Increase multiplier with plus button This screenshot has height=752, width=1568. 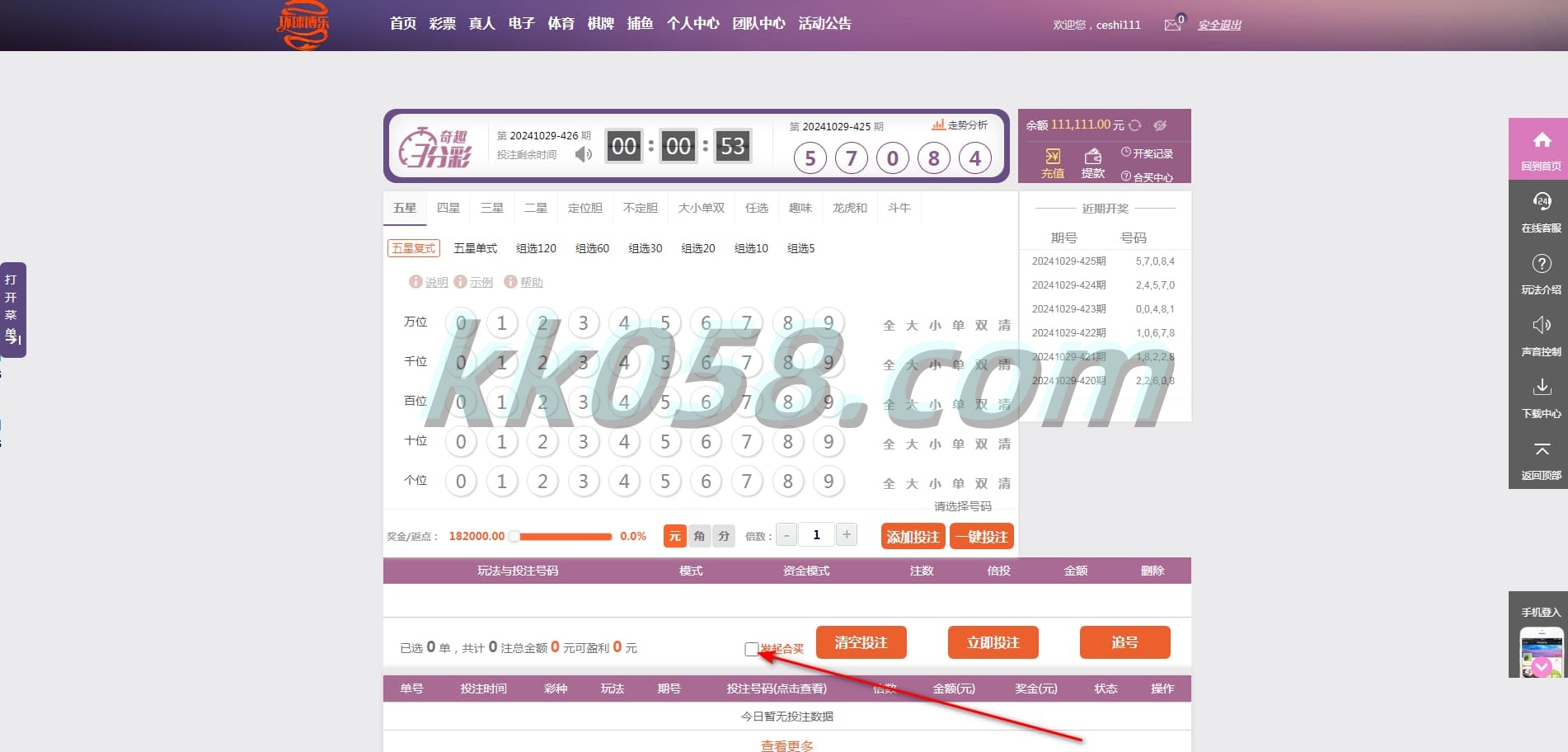click(x=847, y=535)
